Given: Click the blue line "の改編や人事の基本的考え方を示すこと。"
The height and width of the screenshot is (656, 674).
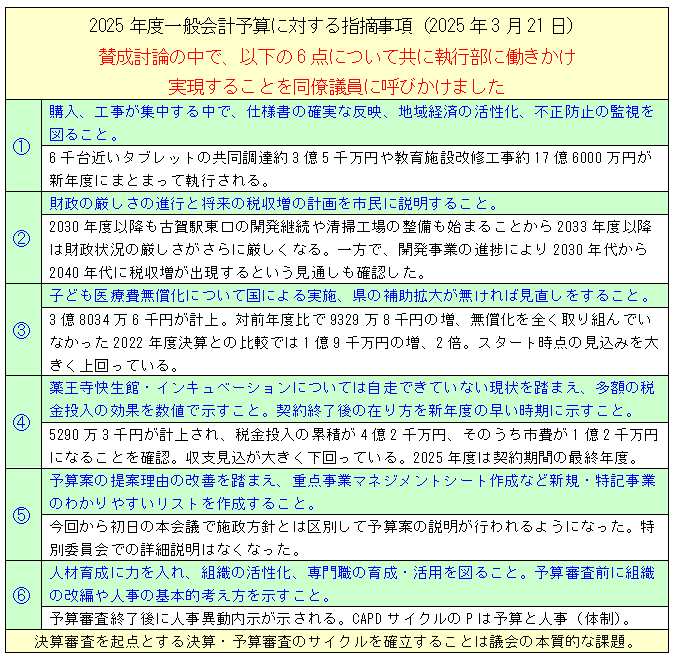Looking at the screenshot, I should tap(190, 596).
